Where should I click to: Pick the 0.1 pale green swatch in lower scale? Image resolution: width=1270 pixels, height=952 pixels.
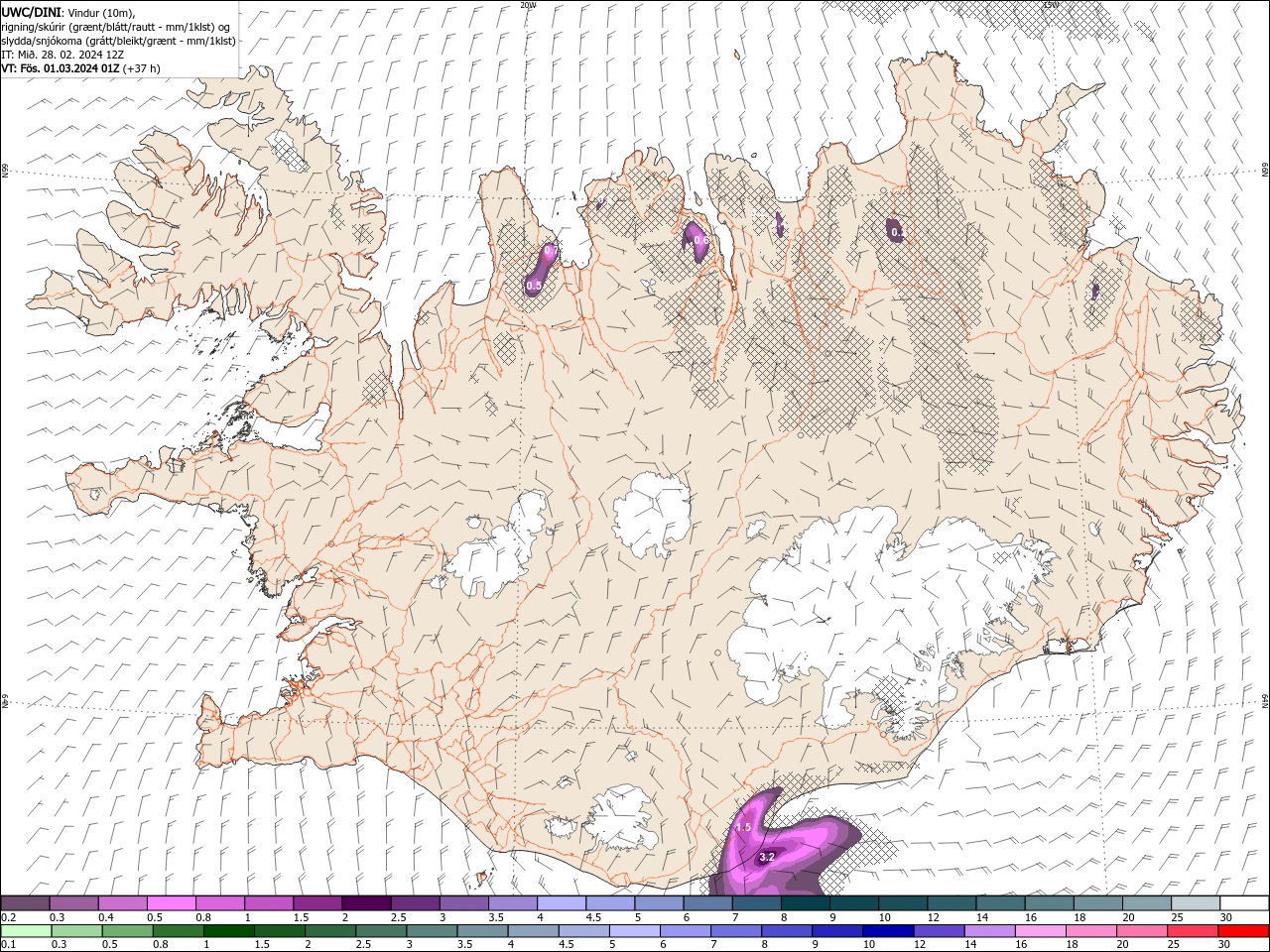pyautogui.click(x=26, y=931)
